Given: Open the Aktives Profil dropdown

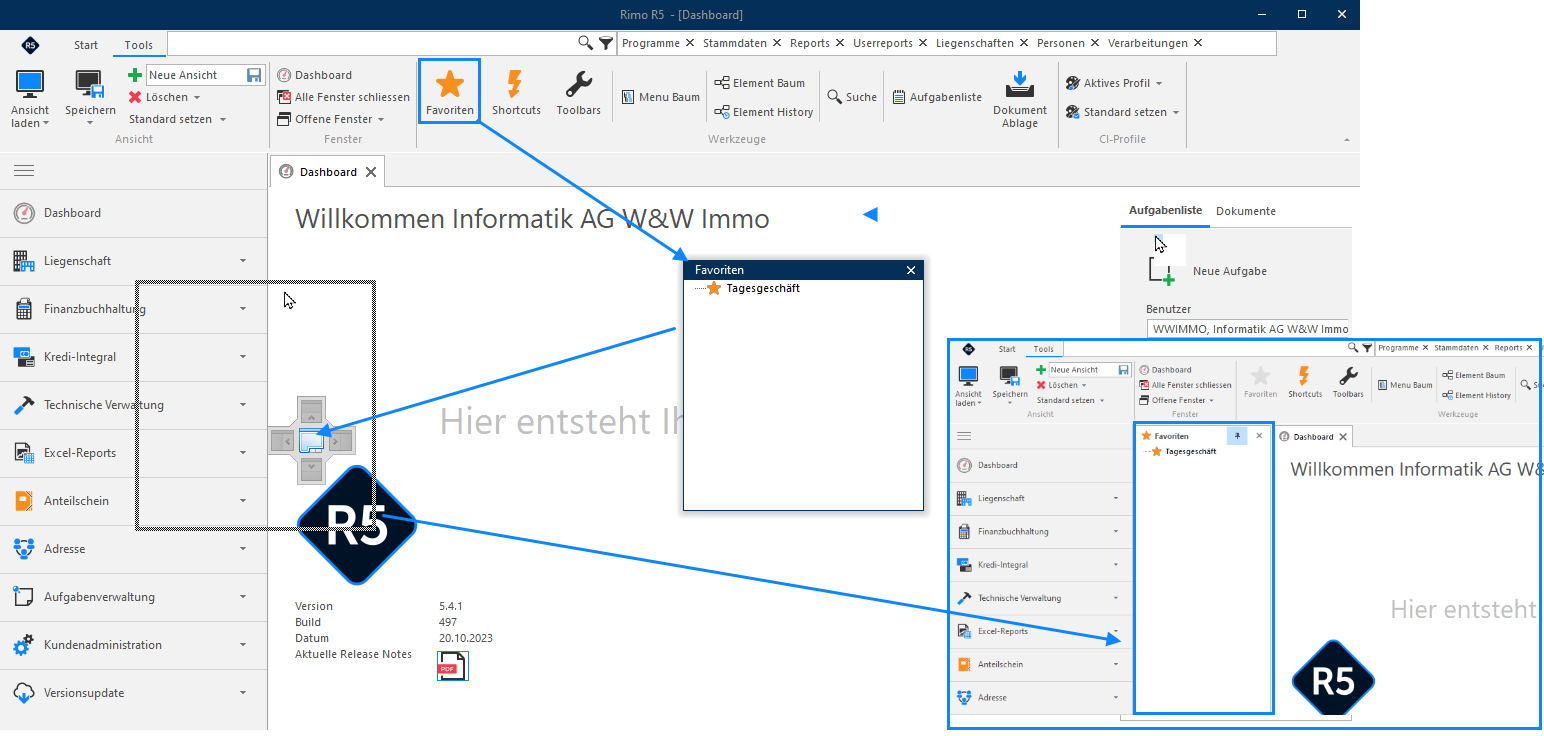Looking at the screenshot, I should click(x=1114, y=83).
